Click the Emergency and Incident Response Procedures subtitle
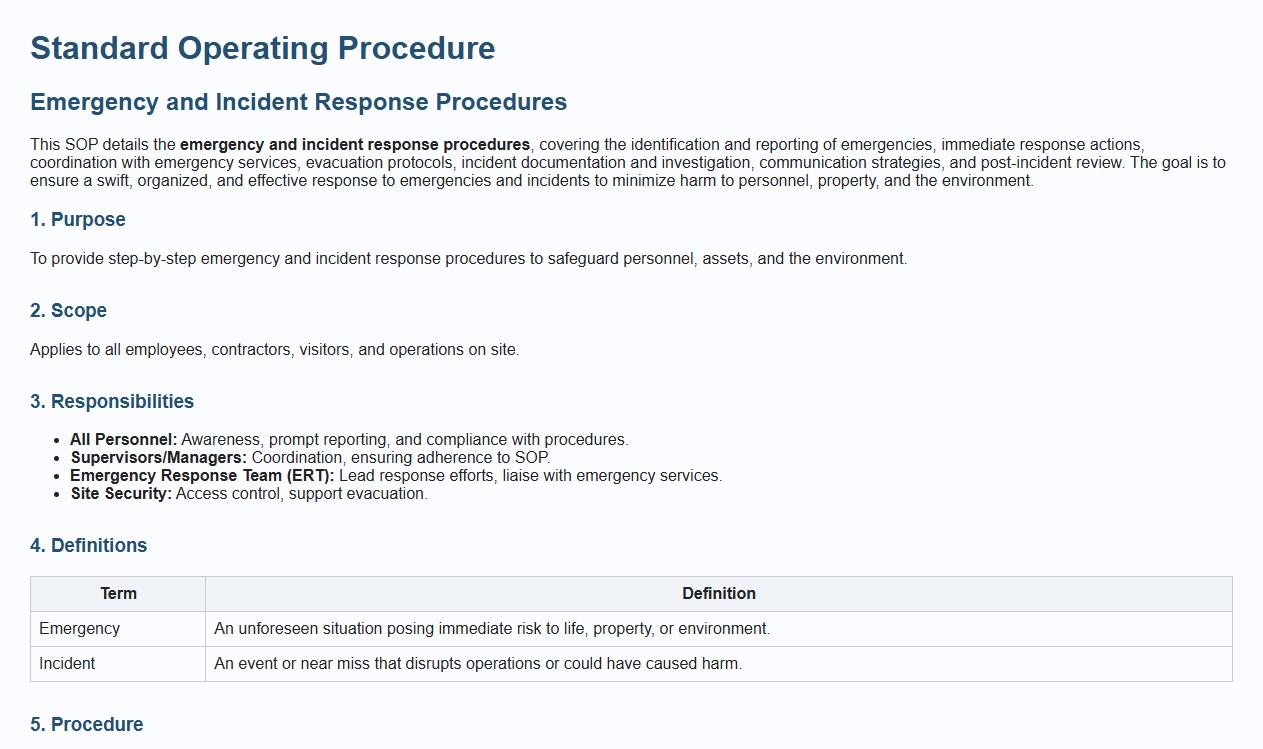Viewport: 1263px width, 749px height. click(298, 102)
